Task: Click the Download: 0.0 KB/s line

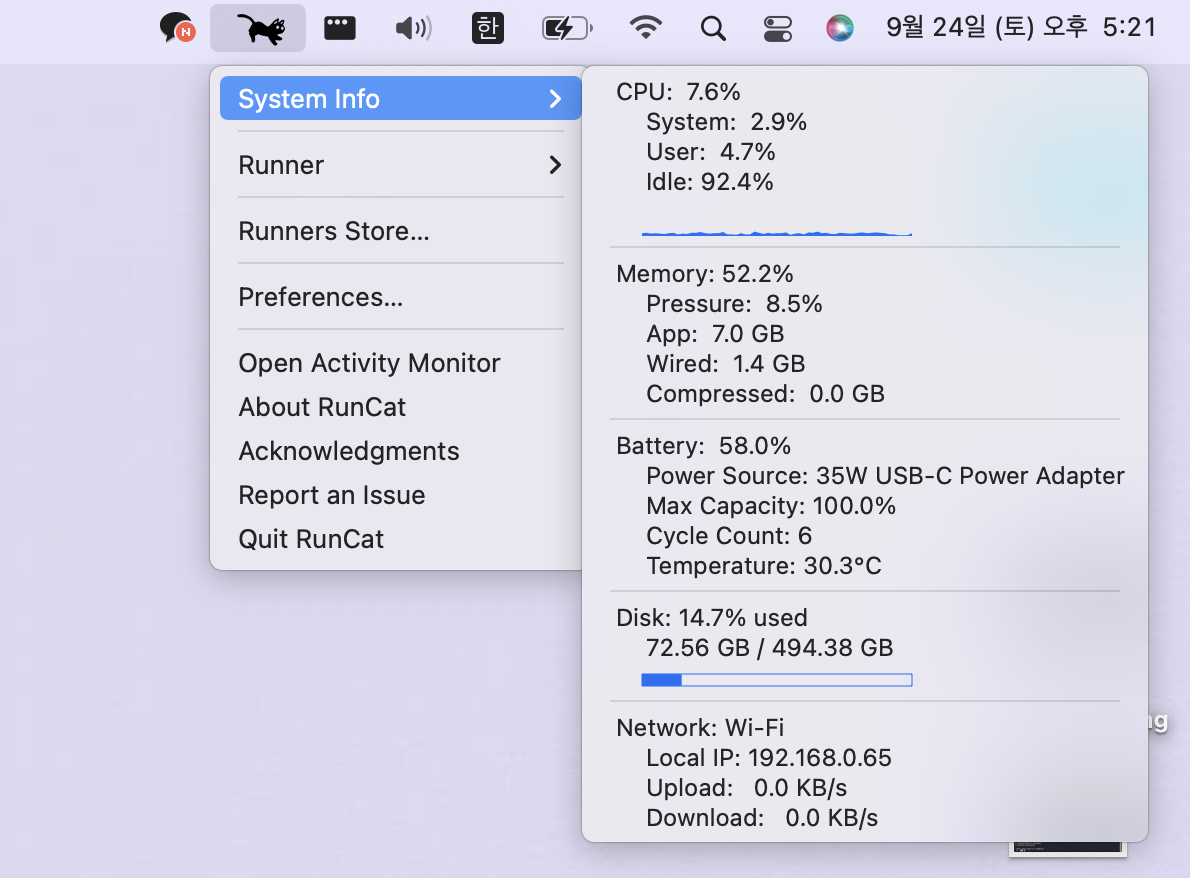Action: point(762,818)
